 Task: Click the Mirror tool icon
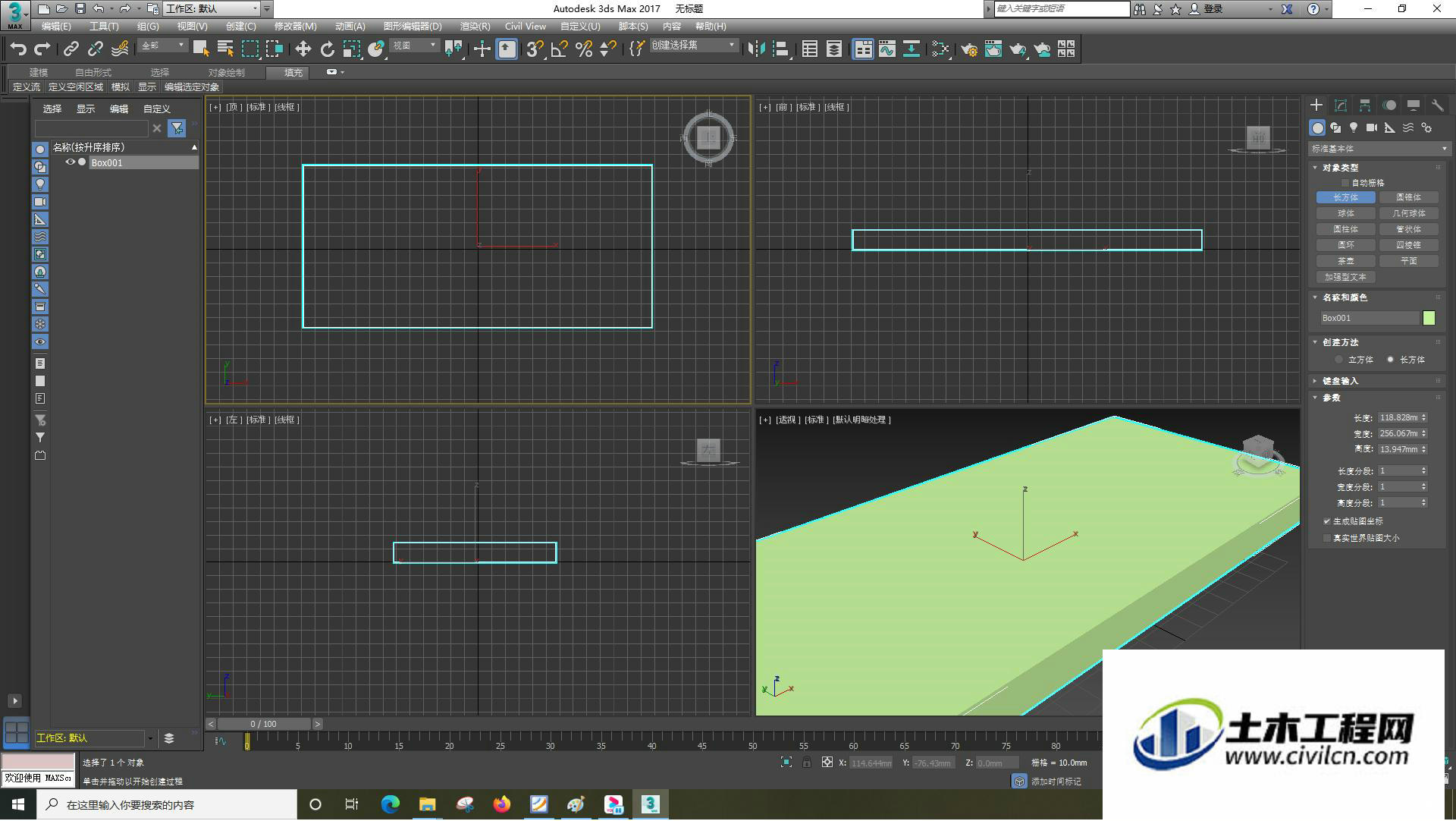[x=756, y=49]
